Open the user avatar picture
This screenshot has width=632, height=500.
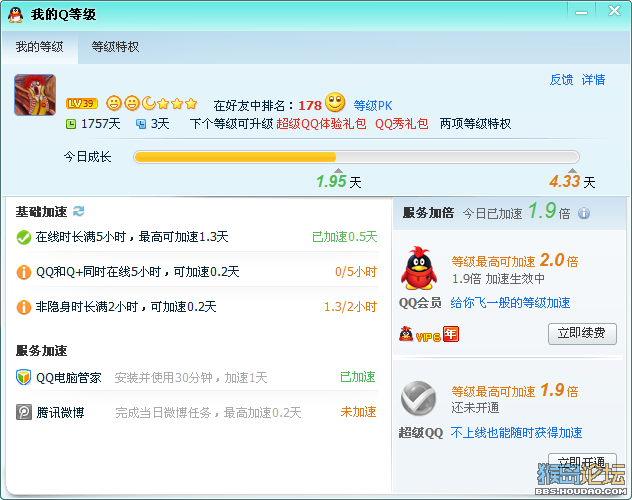35,95
